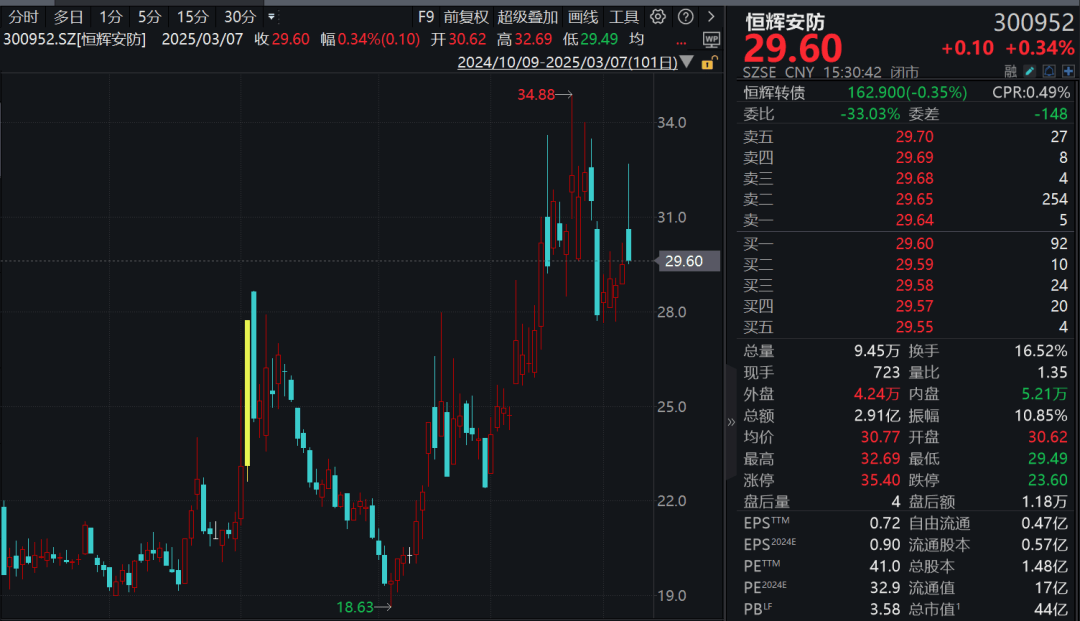Click 卖三 price 29.68
Screen dimensions: 1080x621
(x=914, y=178)
